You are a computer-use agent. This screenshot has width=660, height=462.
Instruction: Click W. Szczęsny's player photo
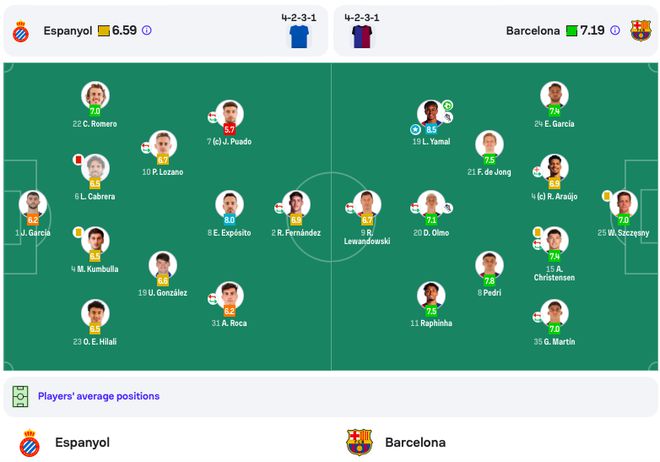point(624,203)
